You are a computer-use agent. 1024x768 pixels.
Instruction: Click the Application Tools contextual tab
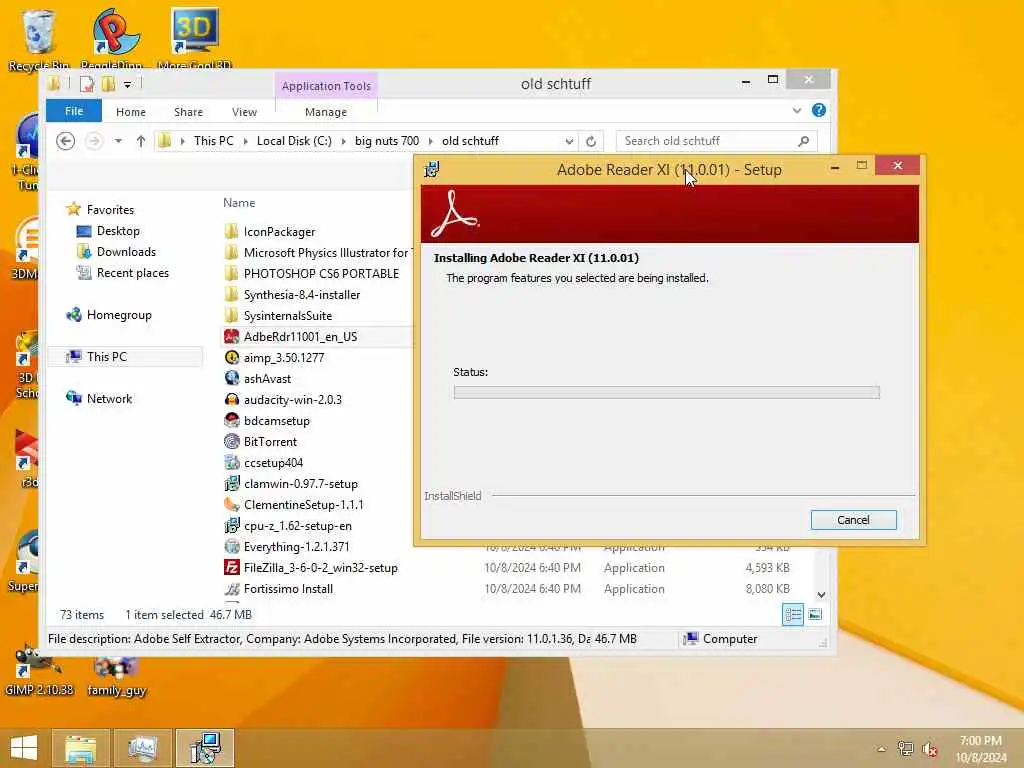[x=326, y=86]
